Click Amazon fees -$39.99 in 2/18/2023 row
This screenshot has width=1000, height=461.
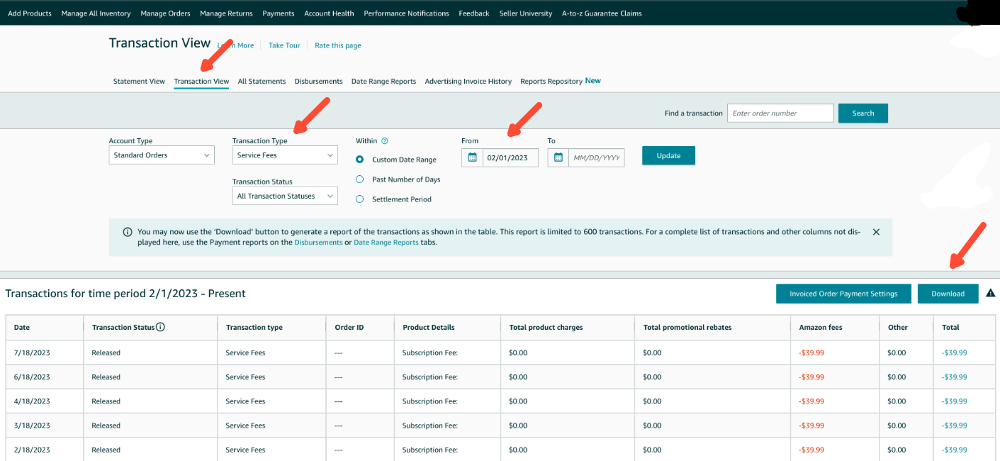click(x=812, y=450)
